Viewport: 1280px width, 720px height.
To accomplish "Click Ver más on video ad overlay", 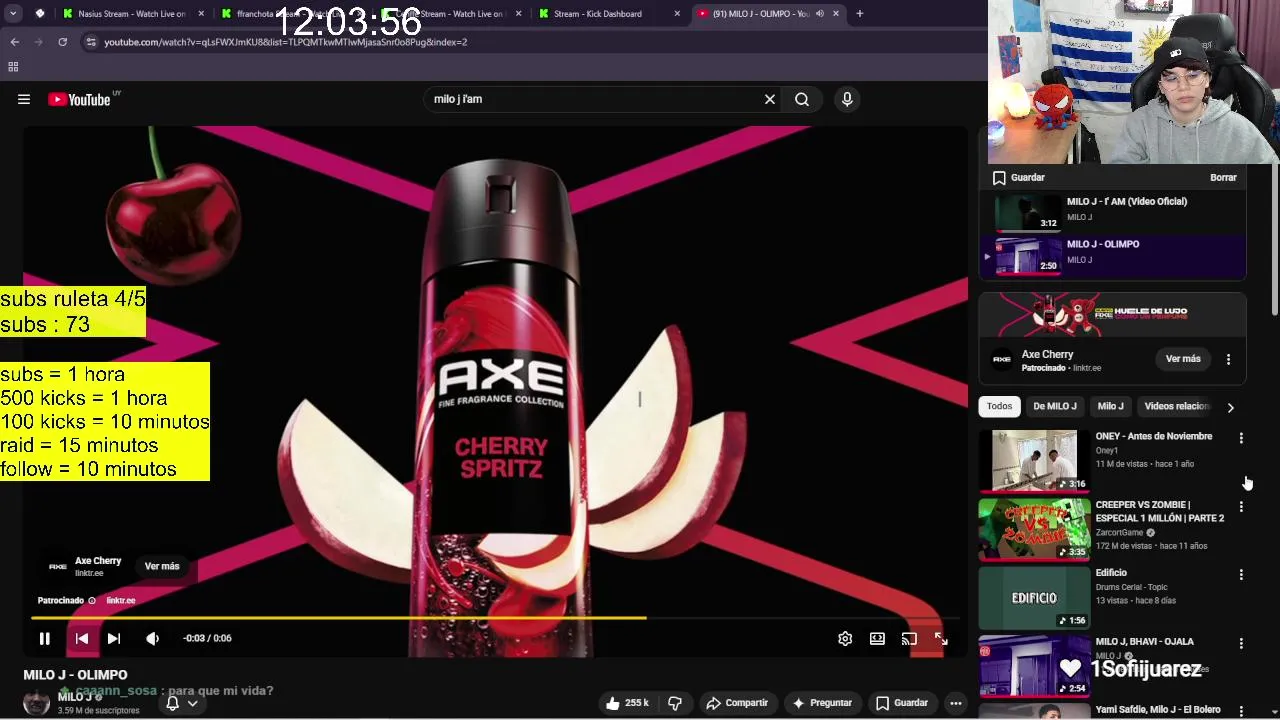I will click(x=162, y=566).
